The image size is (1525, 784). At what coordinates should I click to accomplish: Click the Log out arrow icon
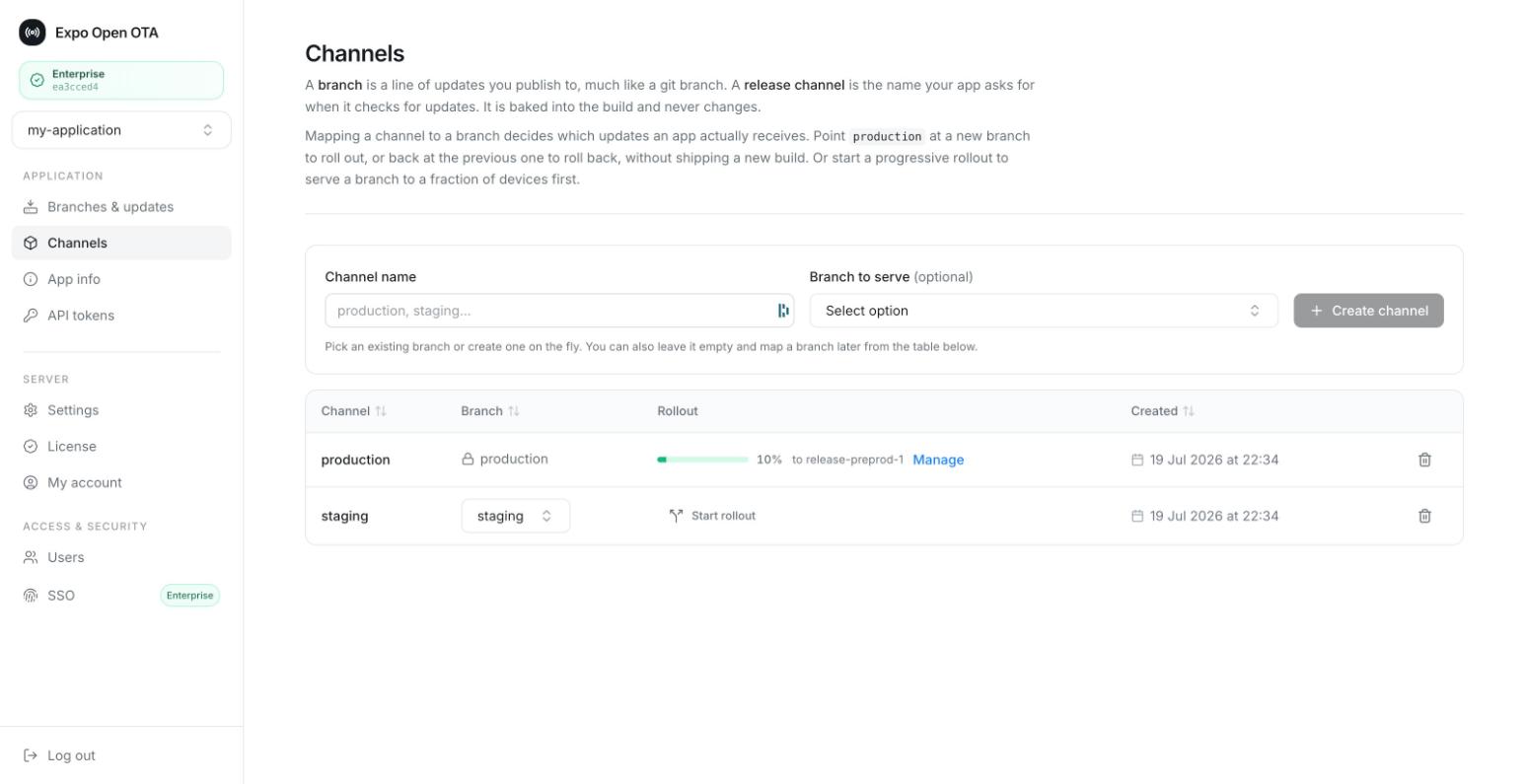[31, 755]
